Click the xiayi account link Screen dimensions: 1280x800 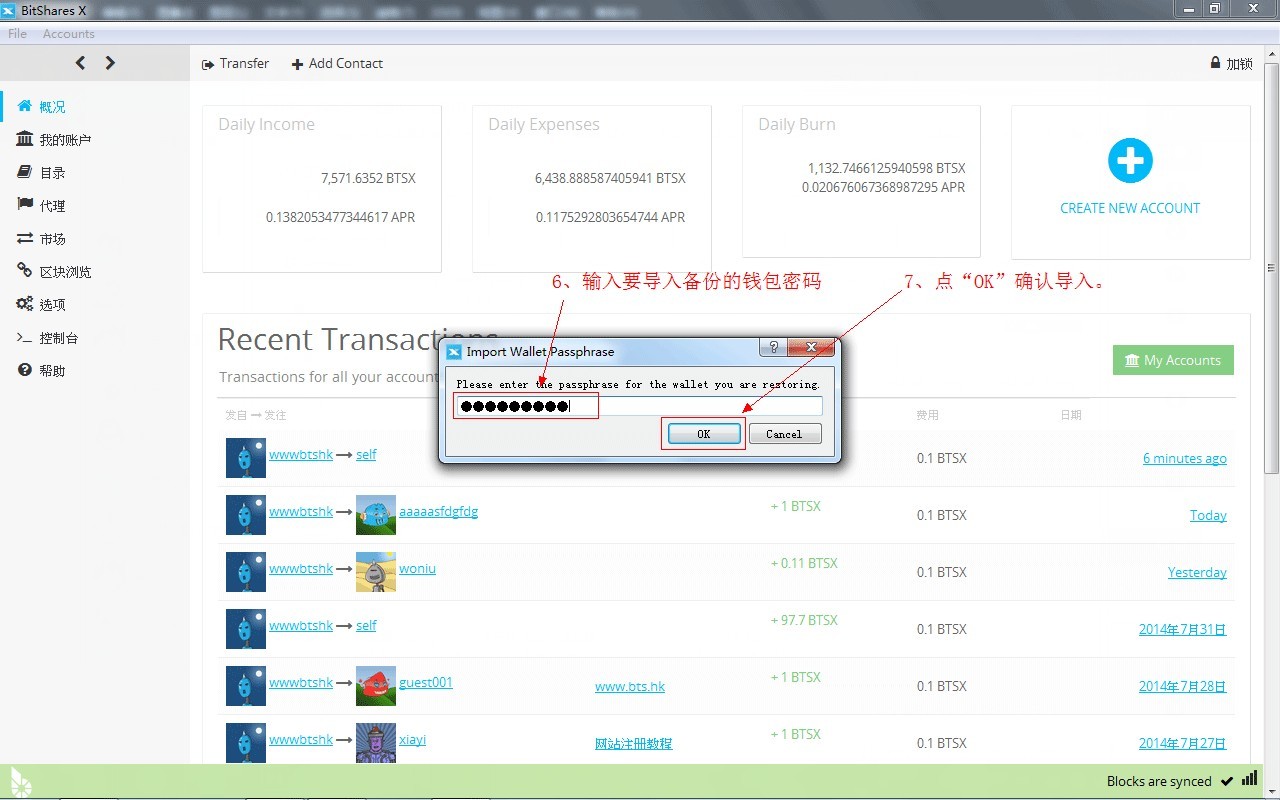coord(412,739)
